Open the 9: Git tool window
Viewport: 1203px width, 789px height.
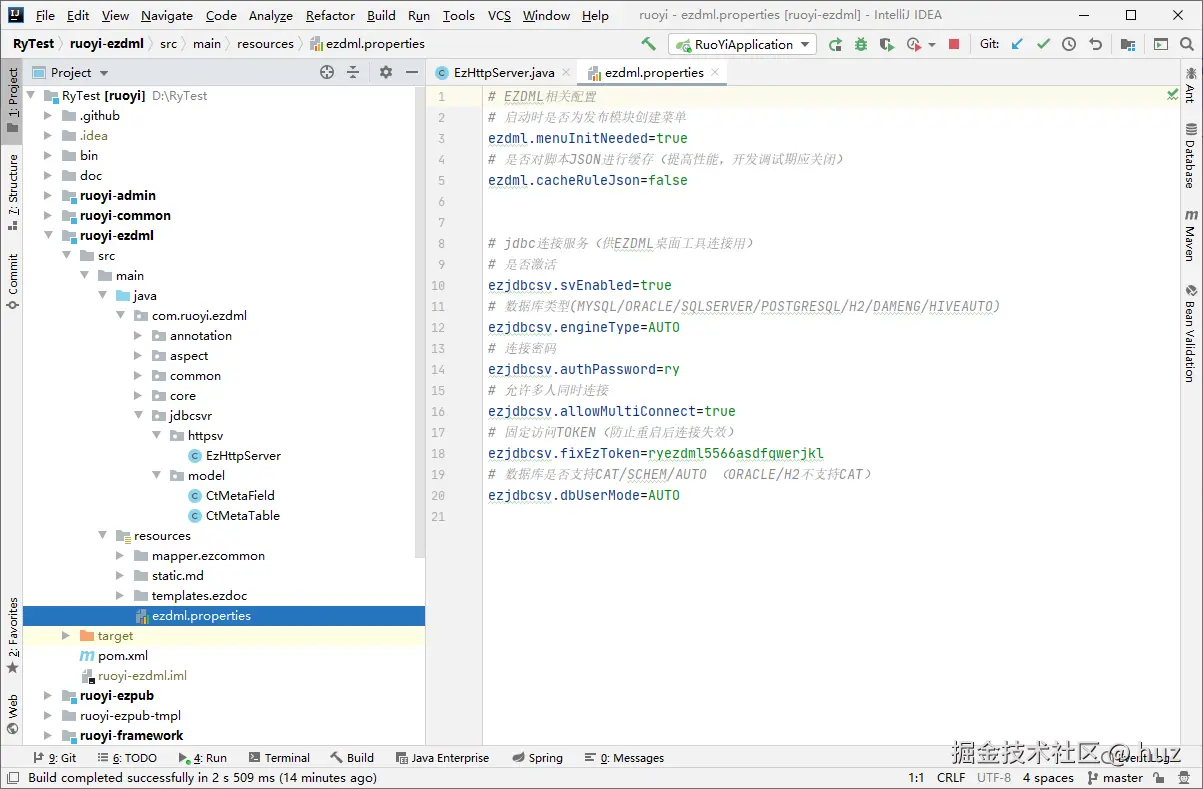(55, 757)
